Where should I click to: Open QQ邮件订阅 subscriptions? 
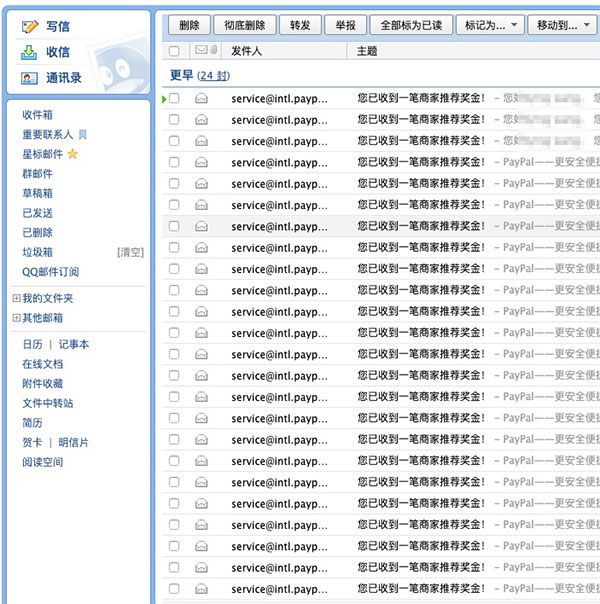pyautogui.click(x=50, y=272)
